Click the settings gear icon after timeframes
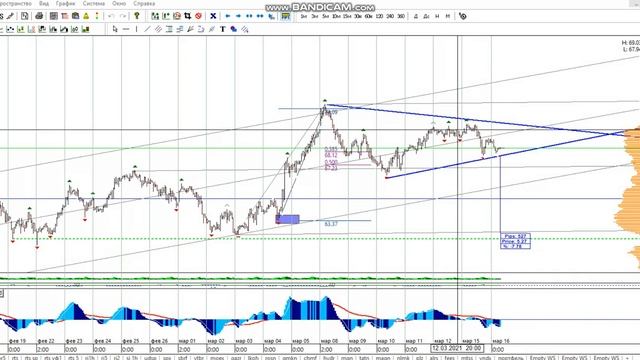 (x=462, y=16)
